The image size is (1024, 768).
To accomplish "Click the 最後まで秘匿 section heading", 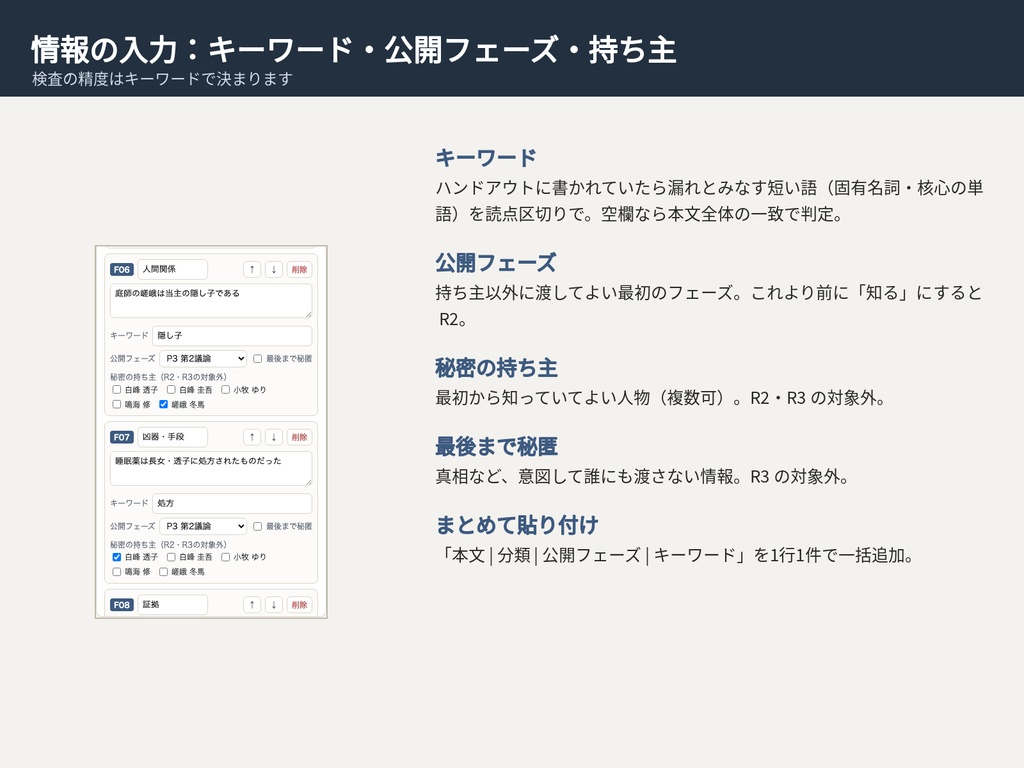I will pos(496,447).
